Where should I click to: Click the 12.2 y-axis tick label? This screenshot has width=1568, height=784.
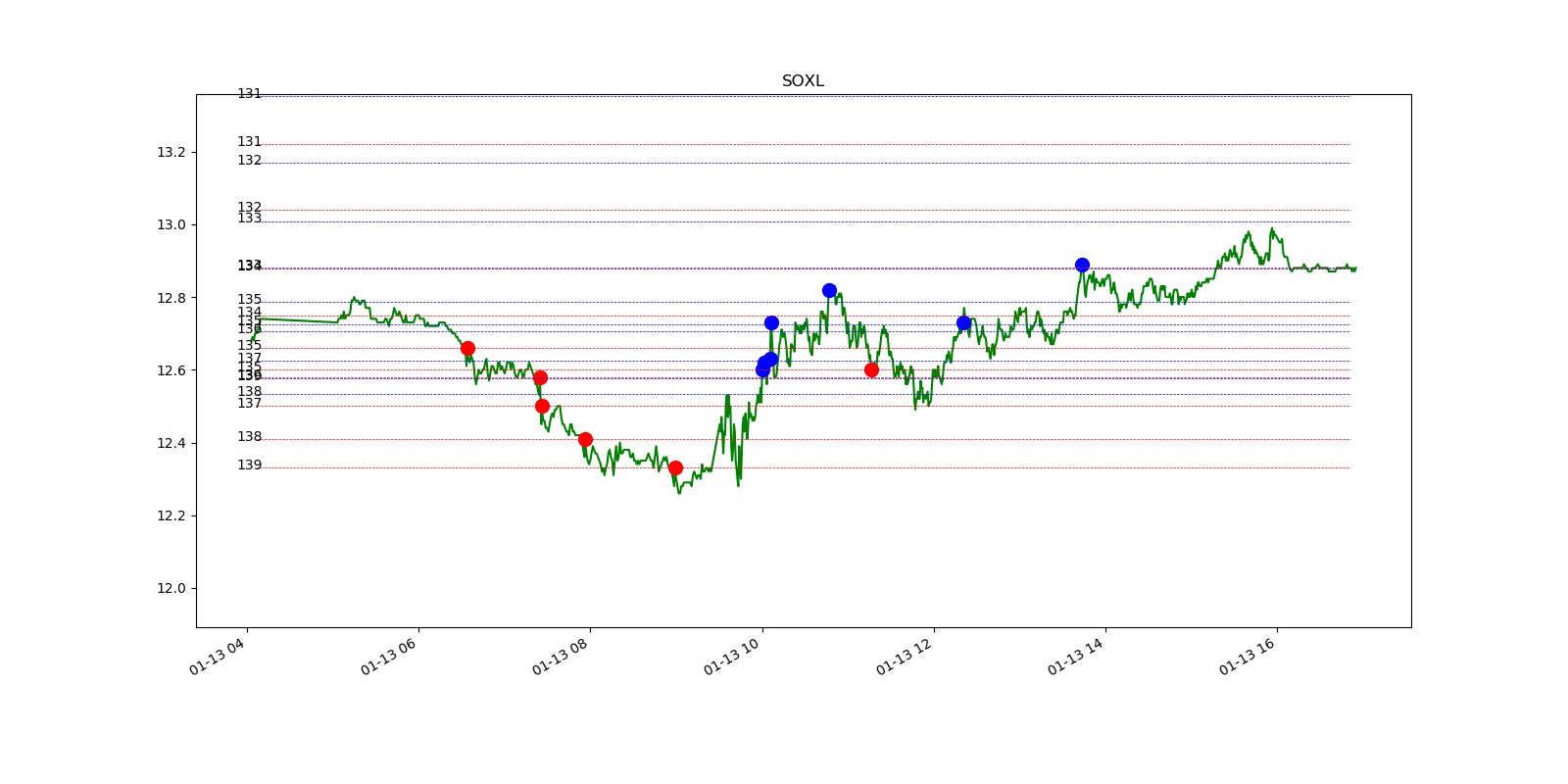coord(171,515)
